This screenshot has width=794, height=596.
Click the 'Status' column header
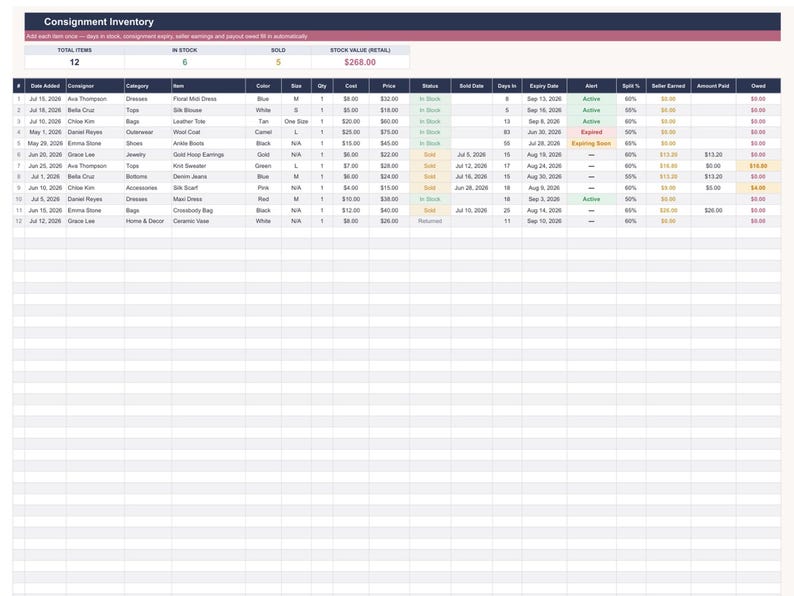[430, 86]
